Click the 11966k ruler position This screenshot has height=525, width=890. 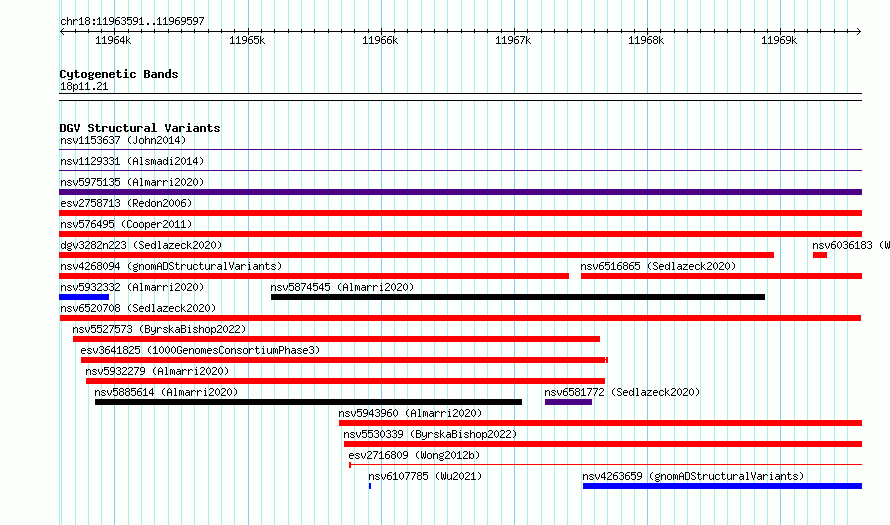point(380,40)
